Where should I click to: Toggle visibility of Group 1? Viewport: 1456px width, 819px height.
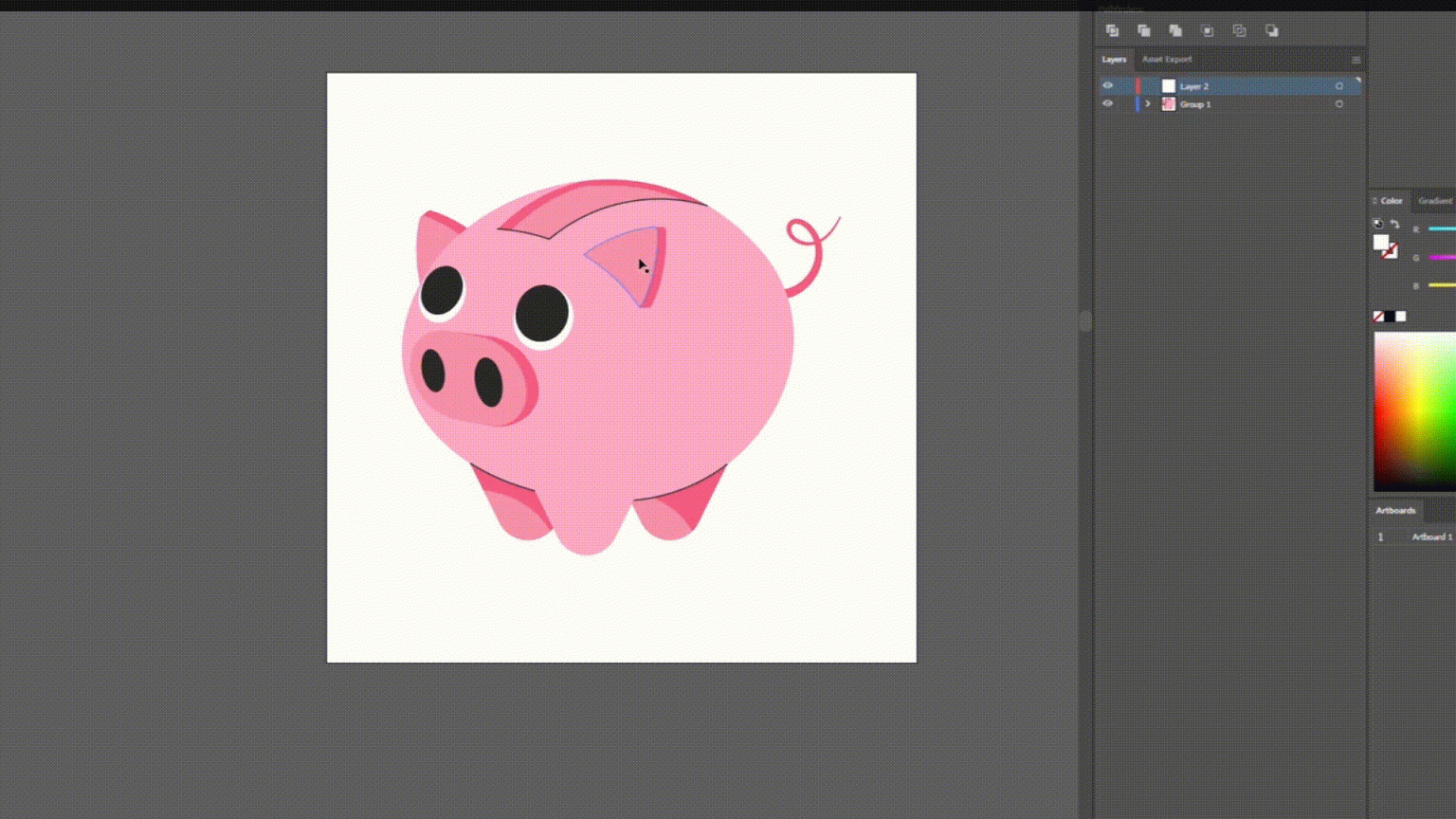click(x=1107, y=103)
